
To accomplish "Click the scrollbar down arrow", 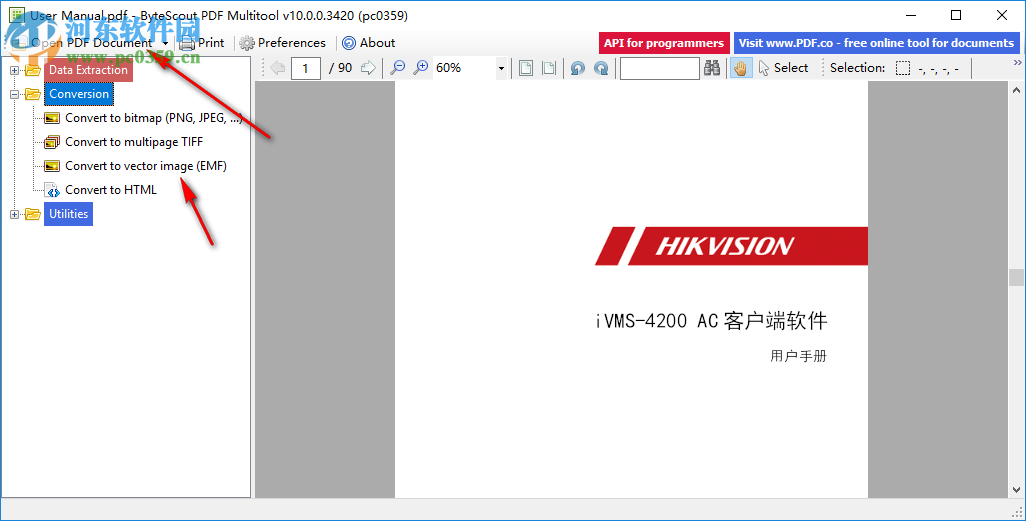I will coord(1016,490).
